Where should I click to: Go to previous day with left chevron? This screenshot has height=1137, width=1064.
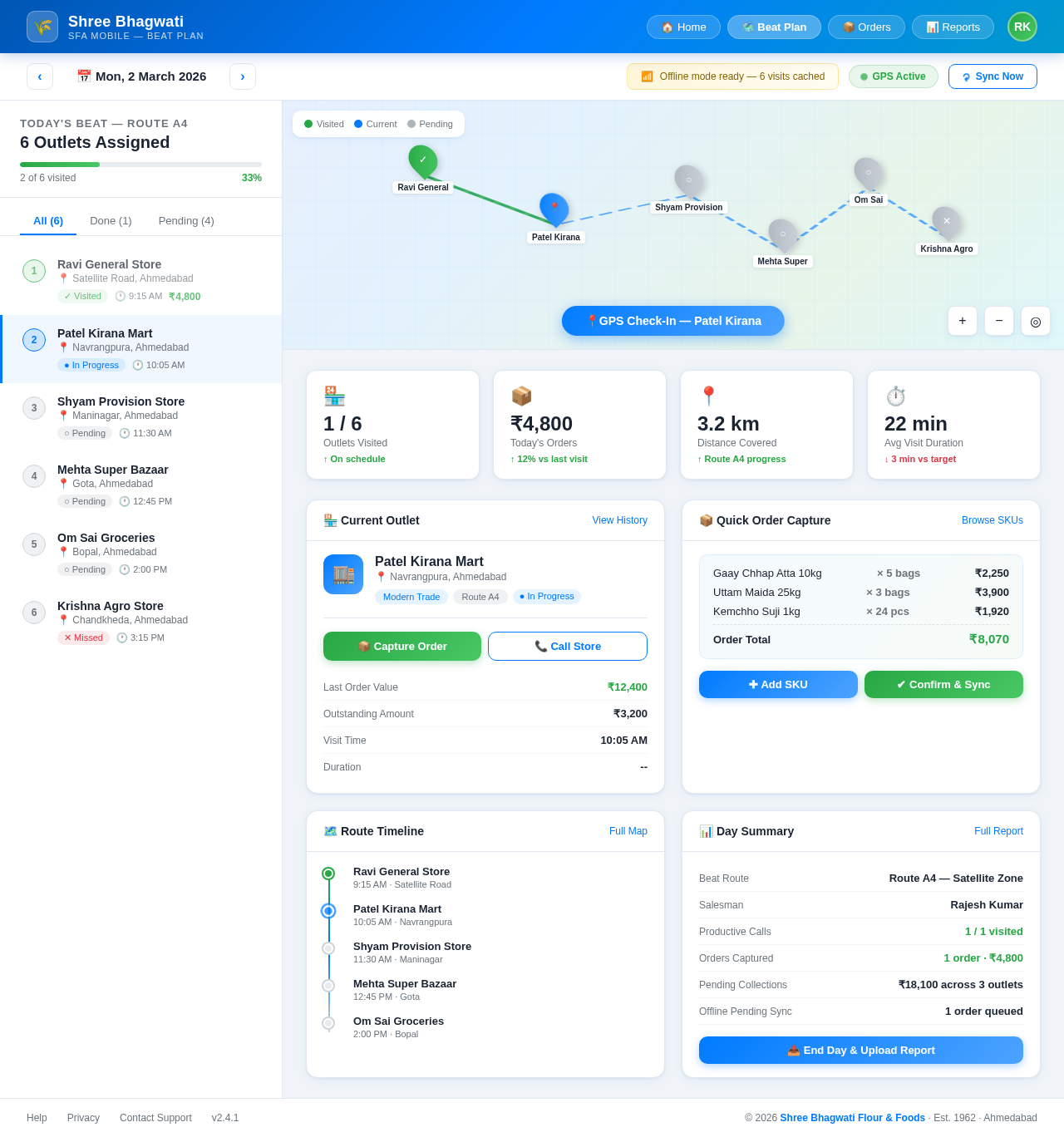40,76
